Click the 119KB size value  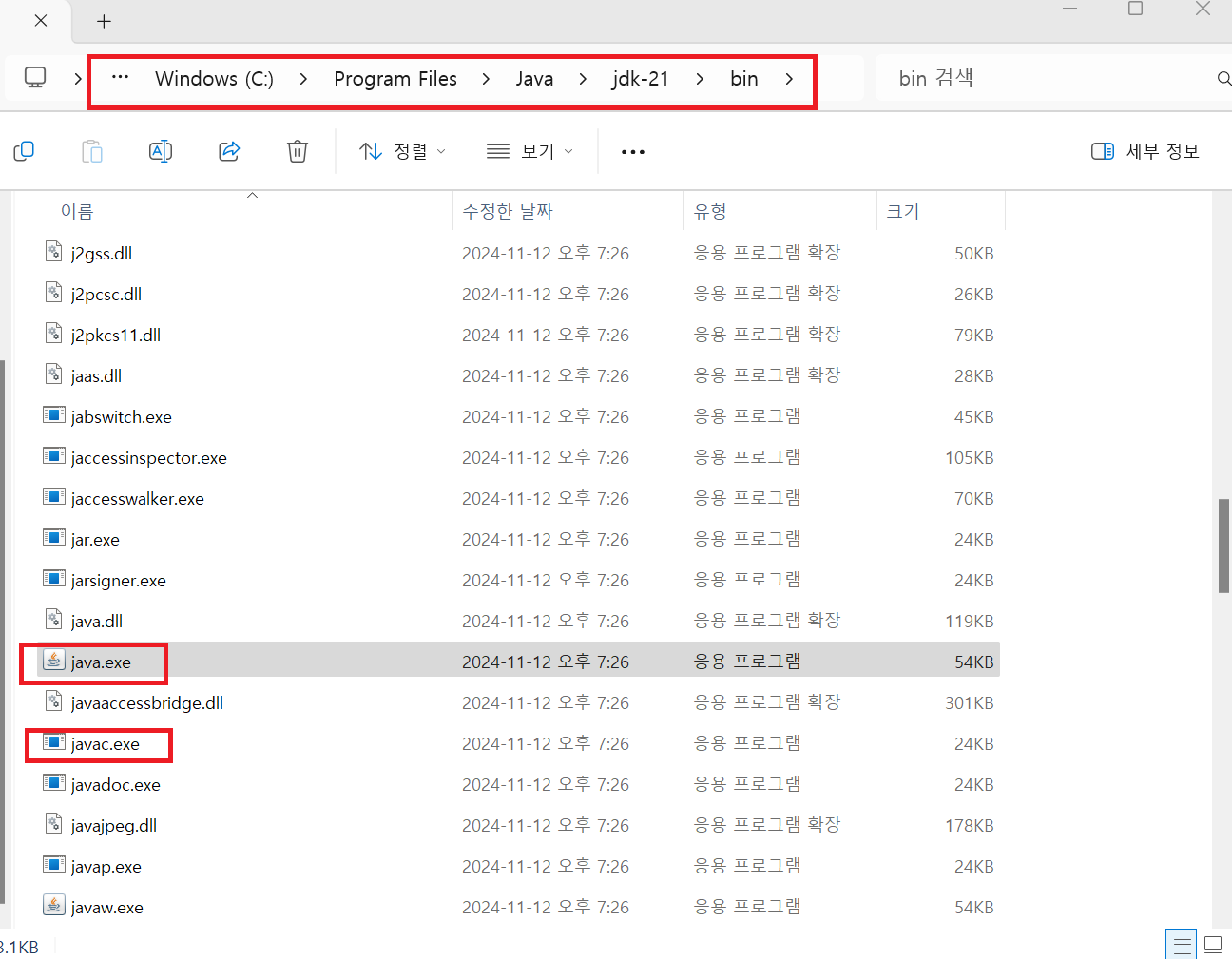970,622
